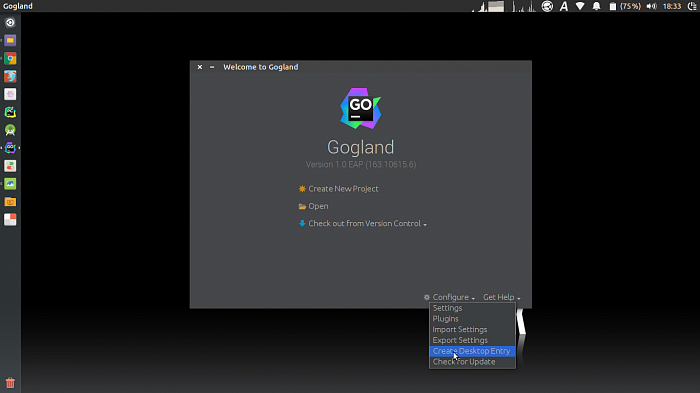Open the battery 75% indicator
Image resolution: width=700 pixels, height=393 pixels.
(x=625, y=6)
